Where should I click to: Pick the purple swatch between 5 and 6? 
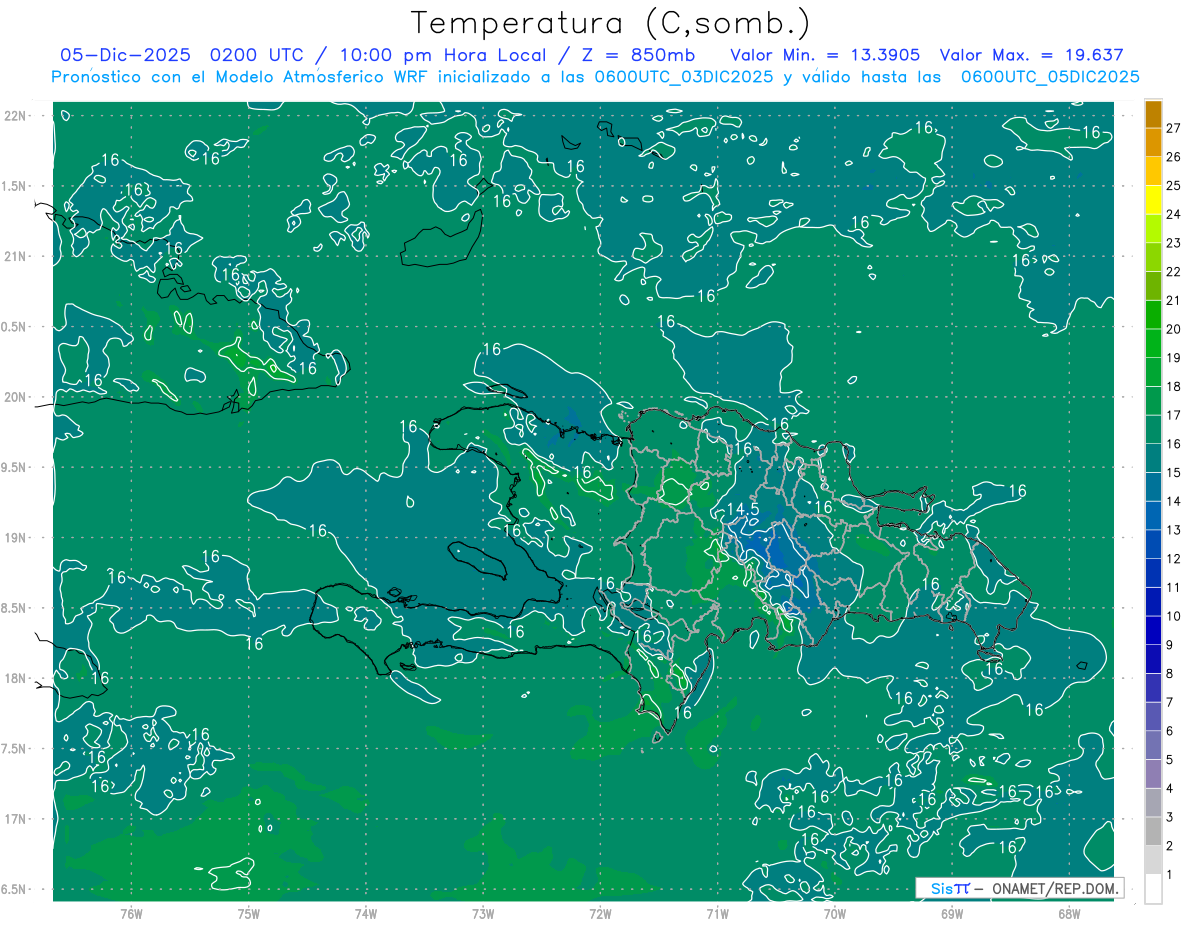(1153, 745)
